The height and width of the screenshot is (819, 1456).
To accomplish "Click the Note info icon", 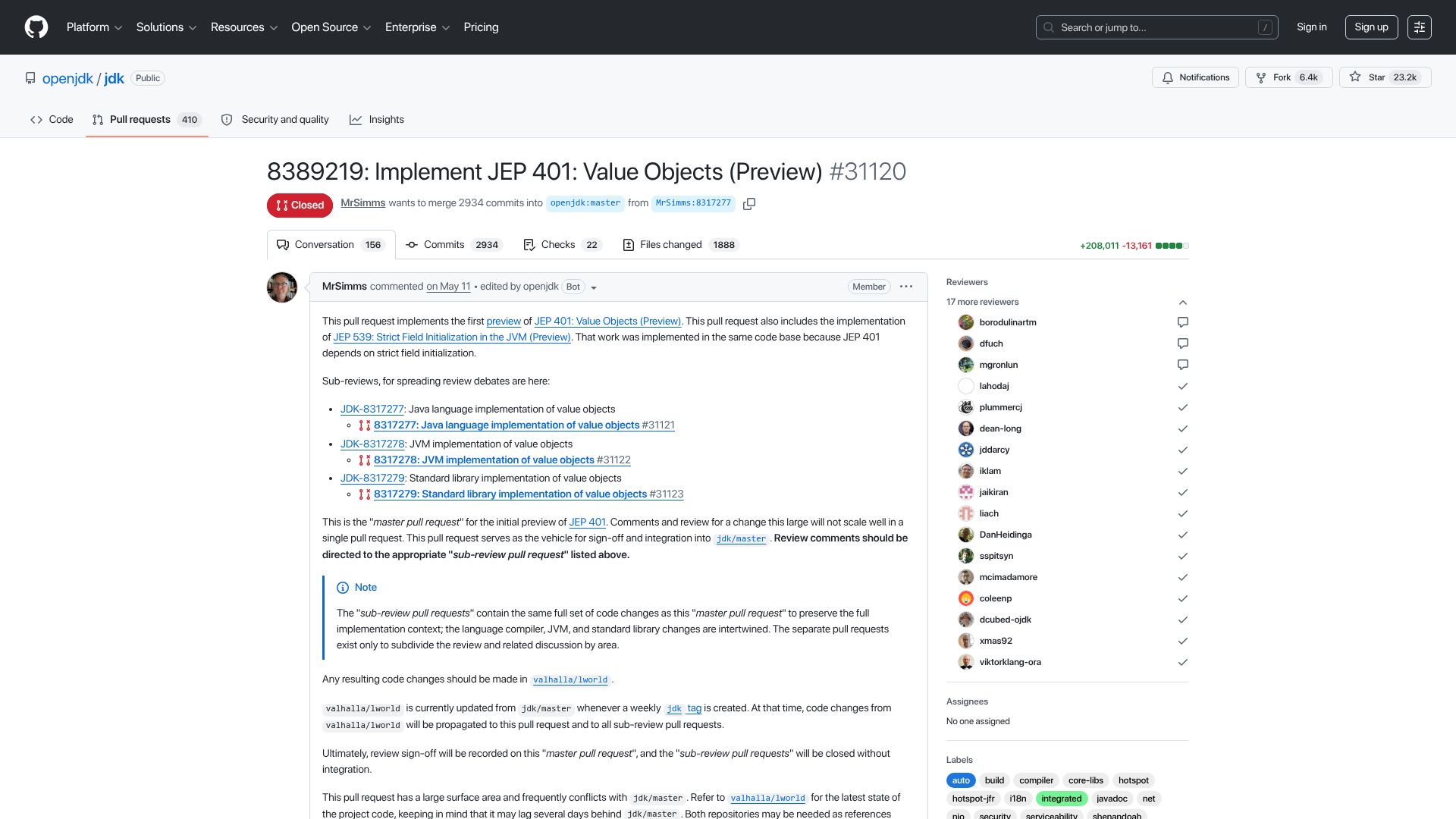I will click(x=343, y=588).
